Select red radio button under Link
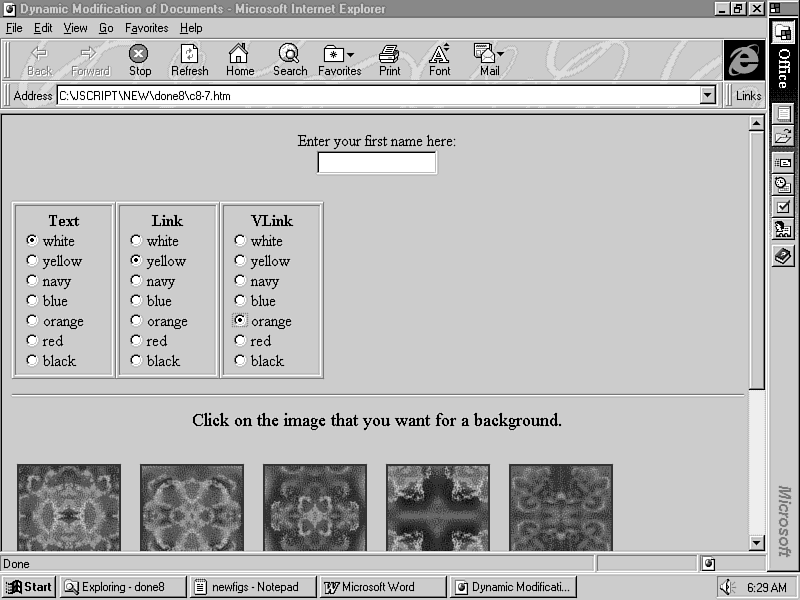The image size is (800, 600). 136,341
